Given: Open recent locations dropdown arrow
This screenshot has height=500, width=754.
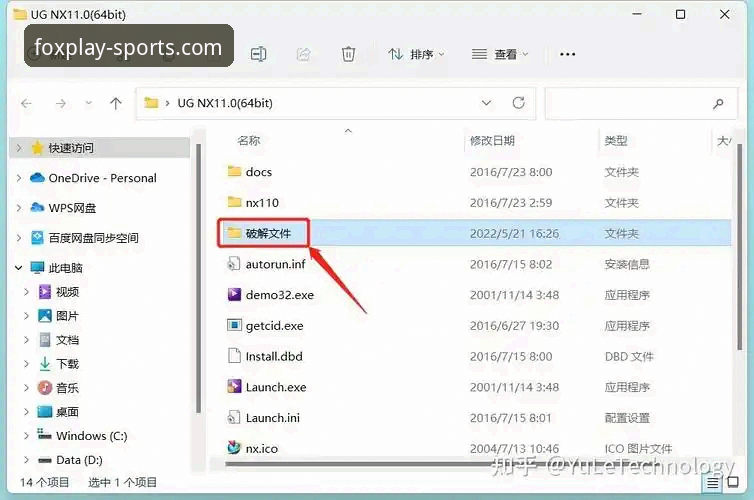Looking at the screenshot, I should click(x=88, y=103).
